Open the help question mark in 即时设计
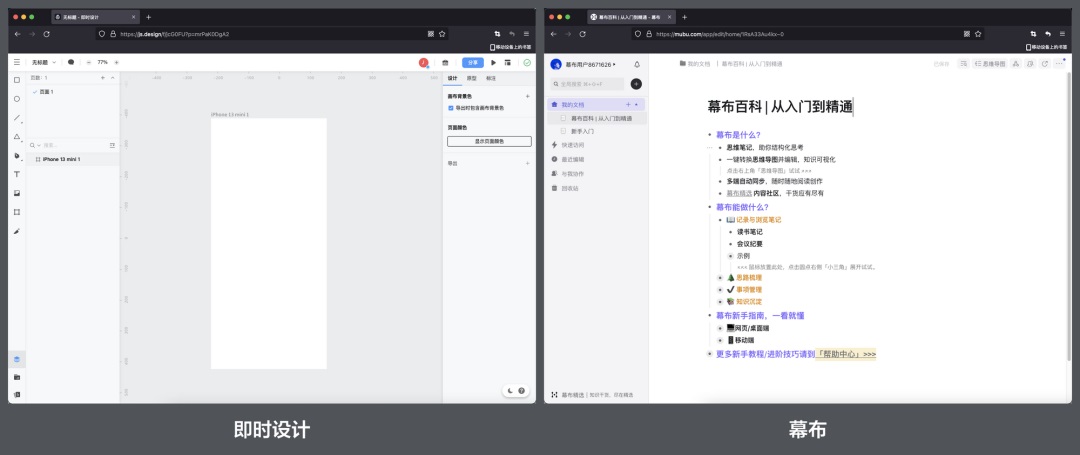Image resolution: width=1080 pixels, height=455 pixels. [x=521, y=390]
